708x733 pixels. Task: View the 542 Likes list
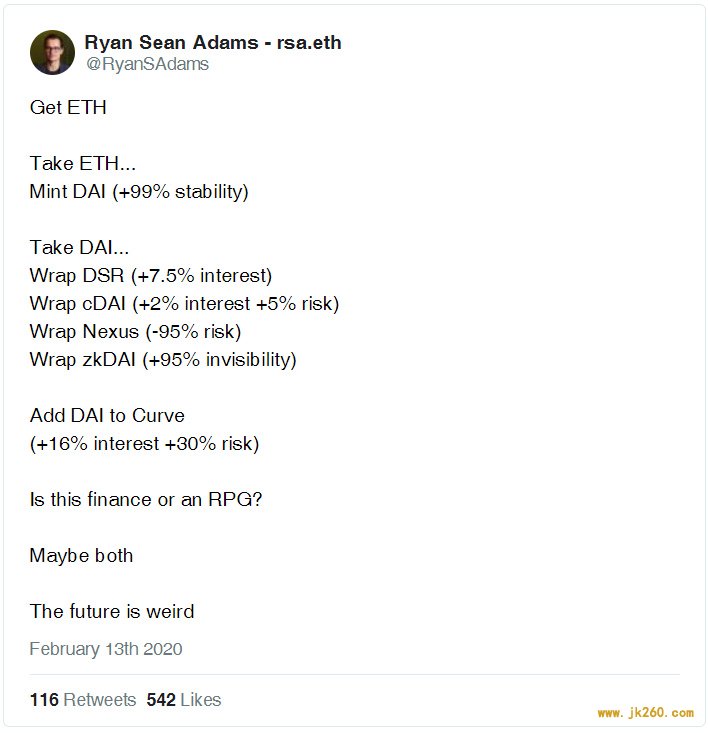pyautogui.click(x=184, y=700)
